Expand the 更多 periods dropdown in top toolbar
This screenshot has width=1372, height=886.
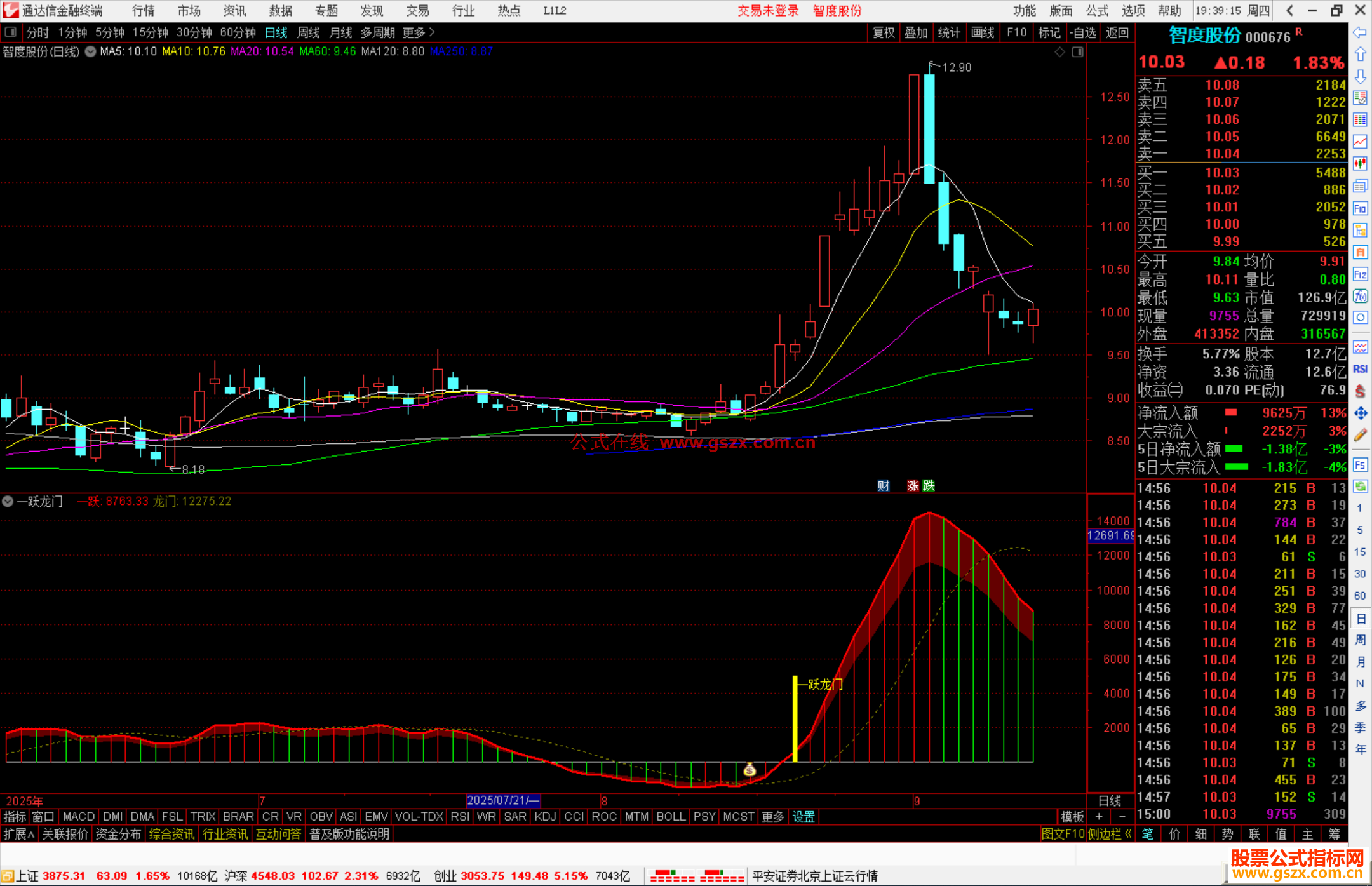click(x=419, y=32)
